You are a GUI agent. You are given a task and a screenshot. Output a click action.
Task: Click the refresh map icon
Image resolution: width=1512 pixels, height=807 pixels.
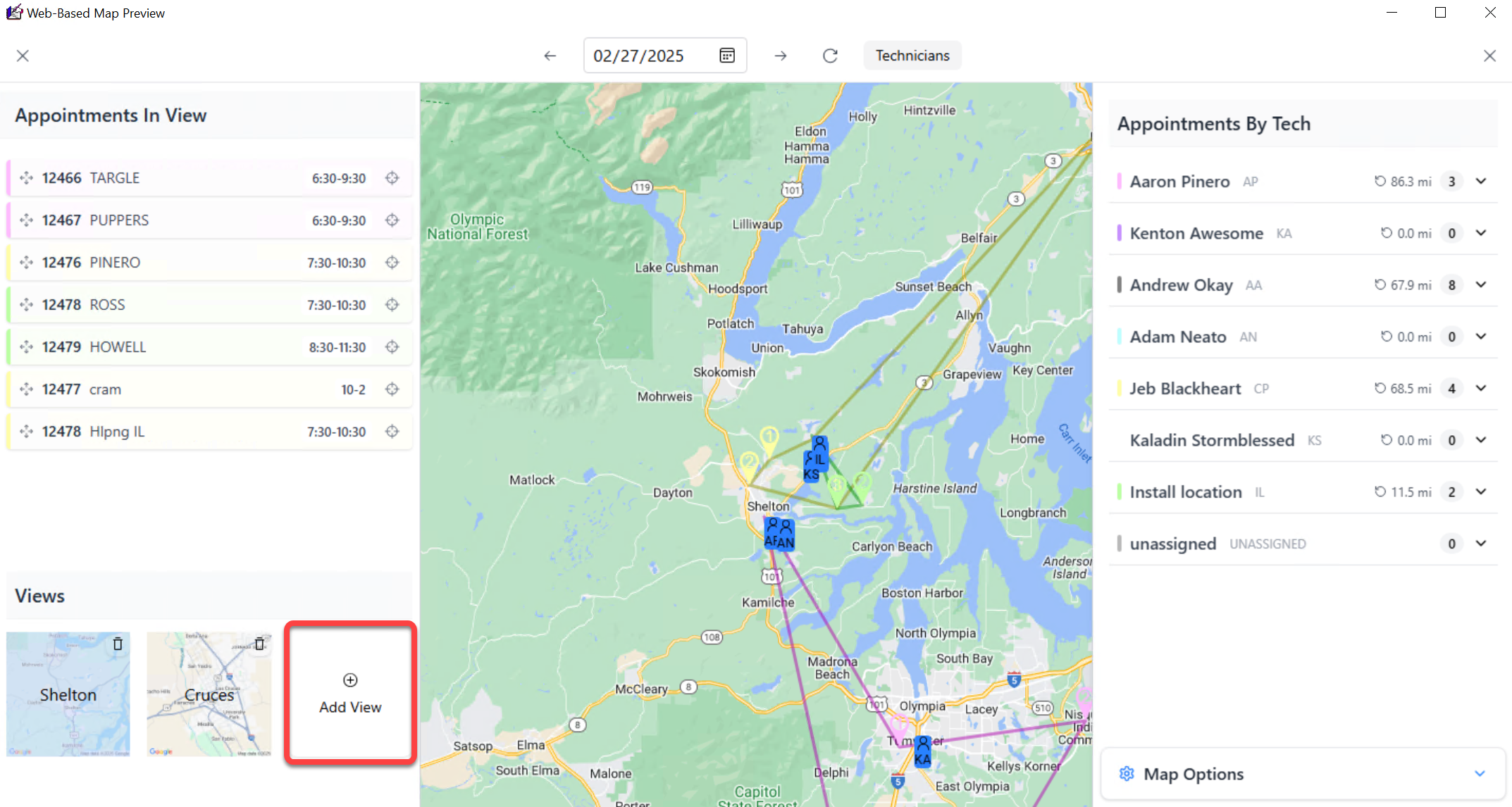click(830, 56)
